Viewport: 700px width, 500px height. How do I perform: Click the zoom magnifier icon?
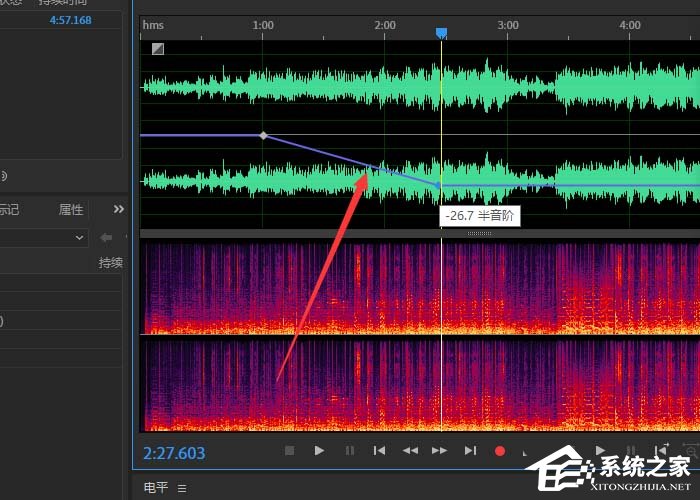(692, 451)
